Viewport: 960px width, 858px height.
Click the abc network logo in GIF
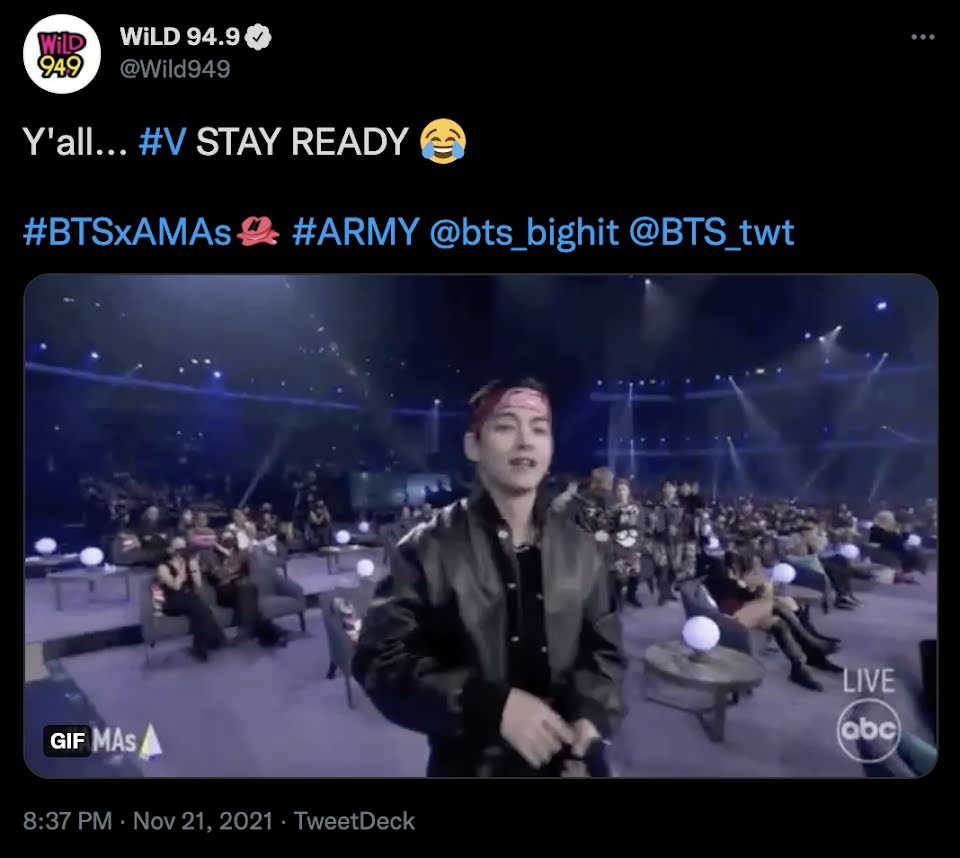(x=869, y=730)
